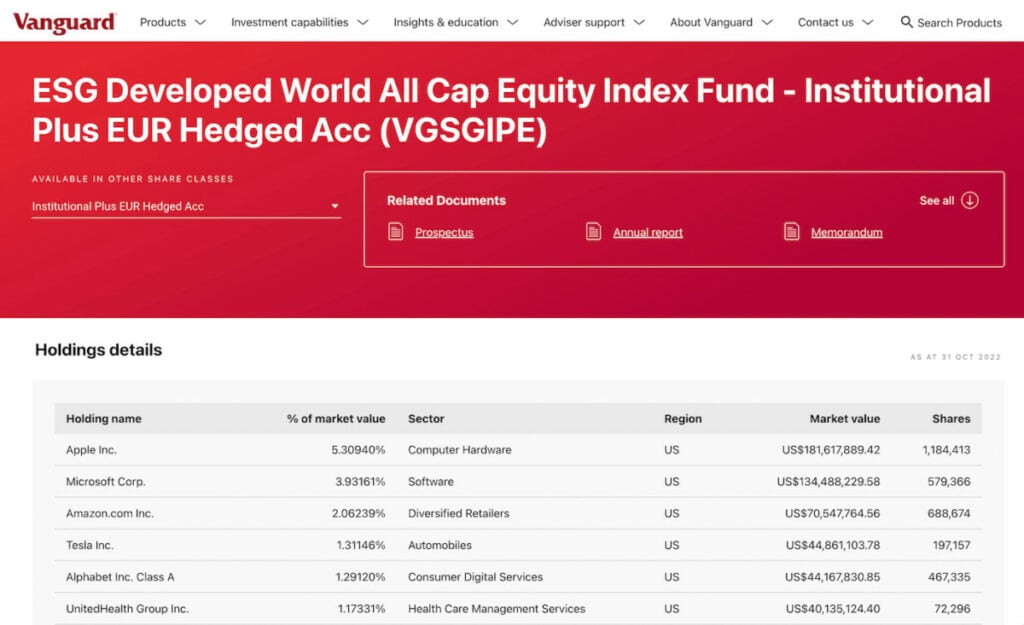
Task: Click the See all download arrow icon
Action: pyautogui.click(x=970, y=200)
